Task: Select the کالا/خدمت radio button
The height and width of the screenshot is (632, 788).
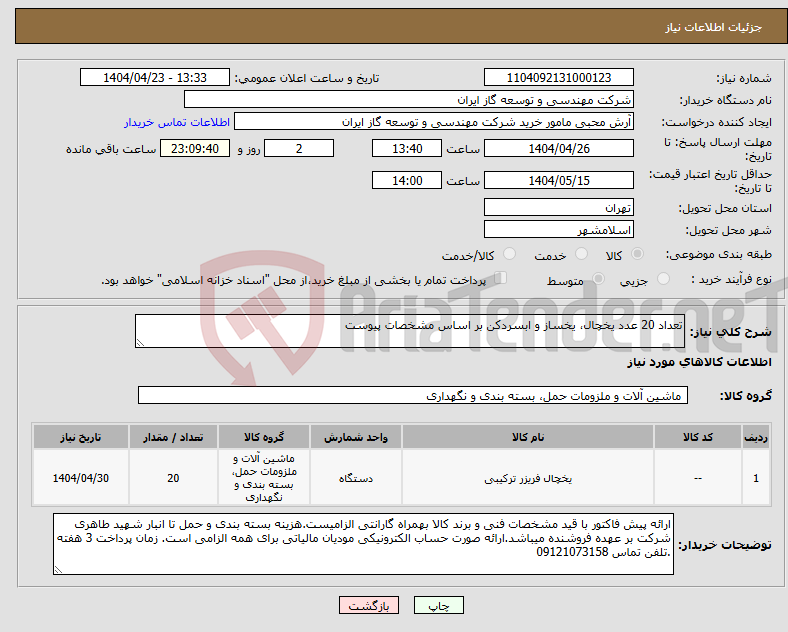Action: [510, 254]
